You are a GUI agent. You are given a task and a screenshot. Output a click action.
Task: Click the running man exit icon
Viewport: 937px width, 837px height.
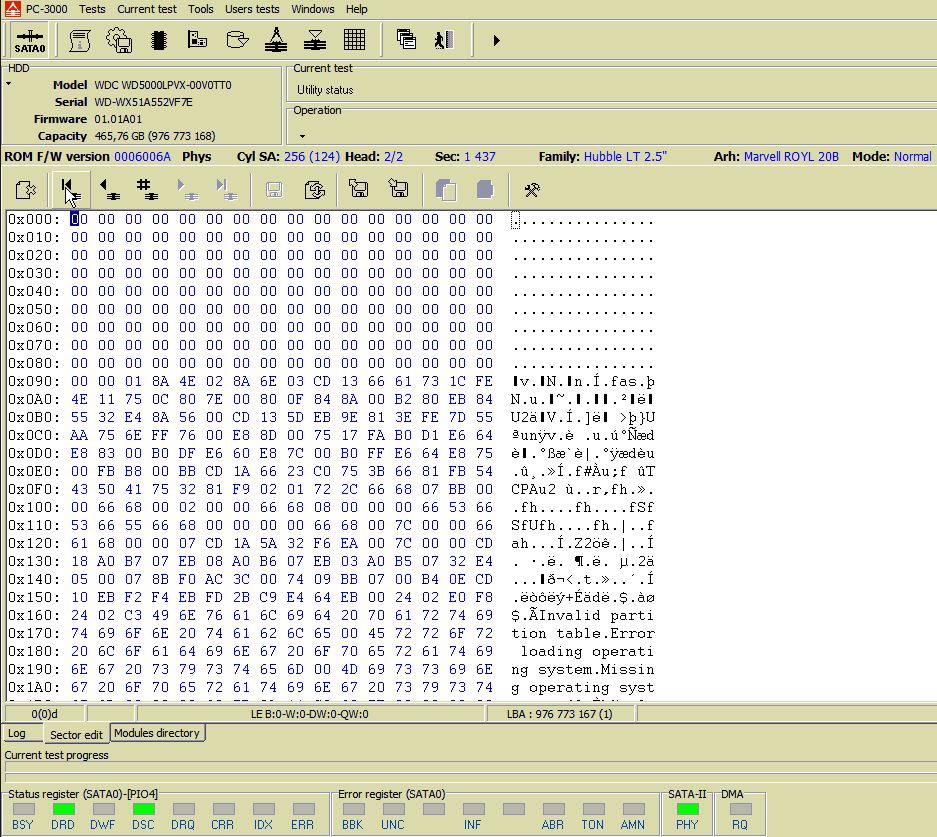444,40
